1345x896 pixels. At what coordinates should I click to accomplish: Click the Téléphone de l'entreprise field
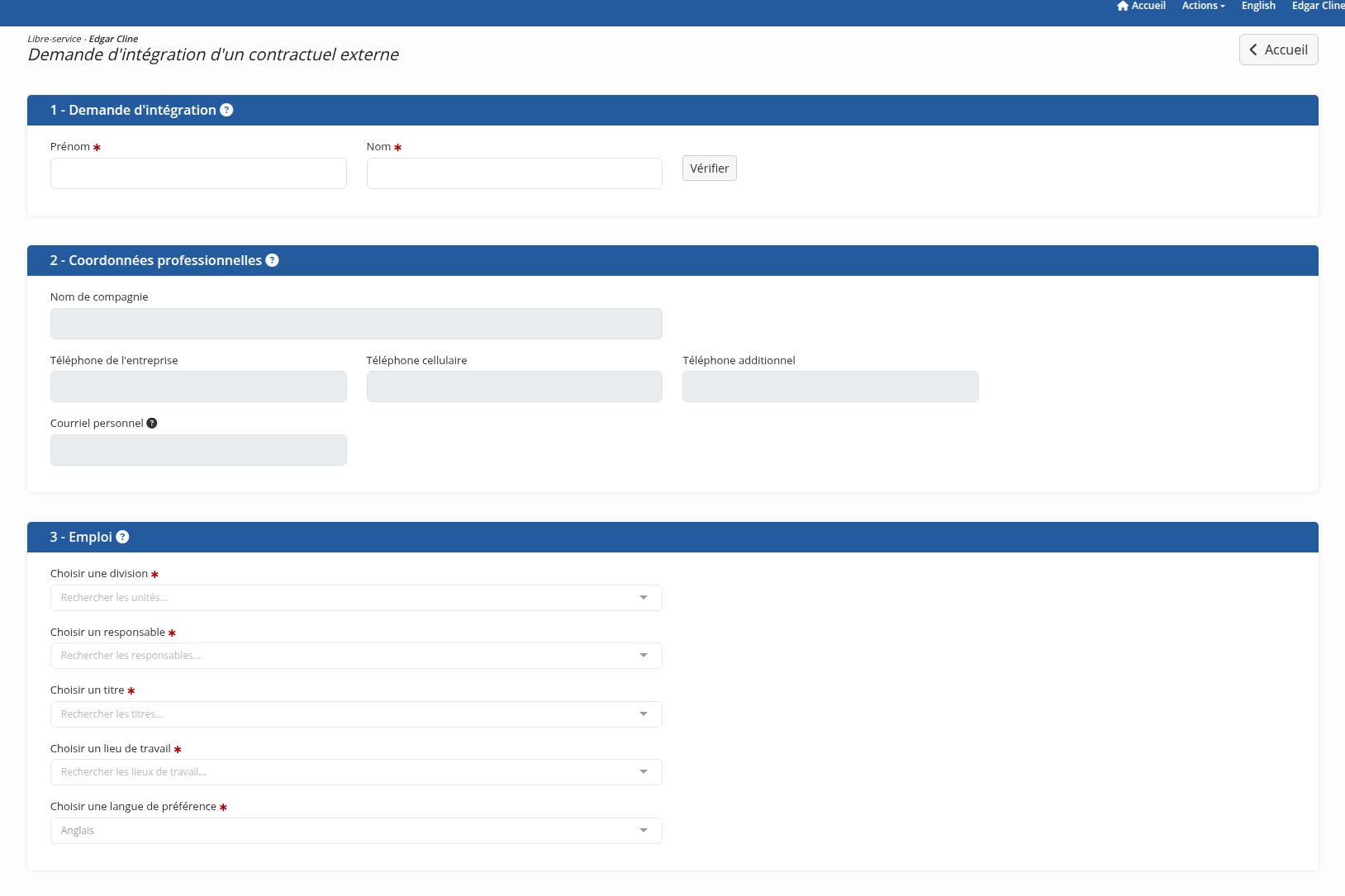(x=198, y=386)
